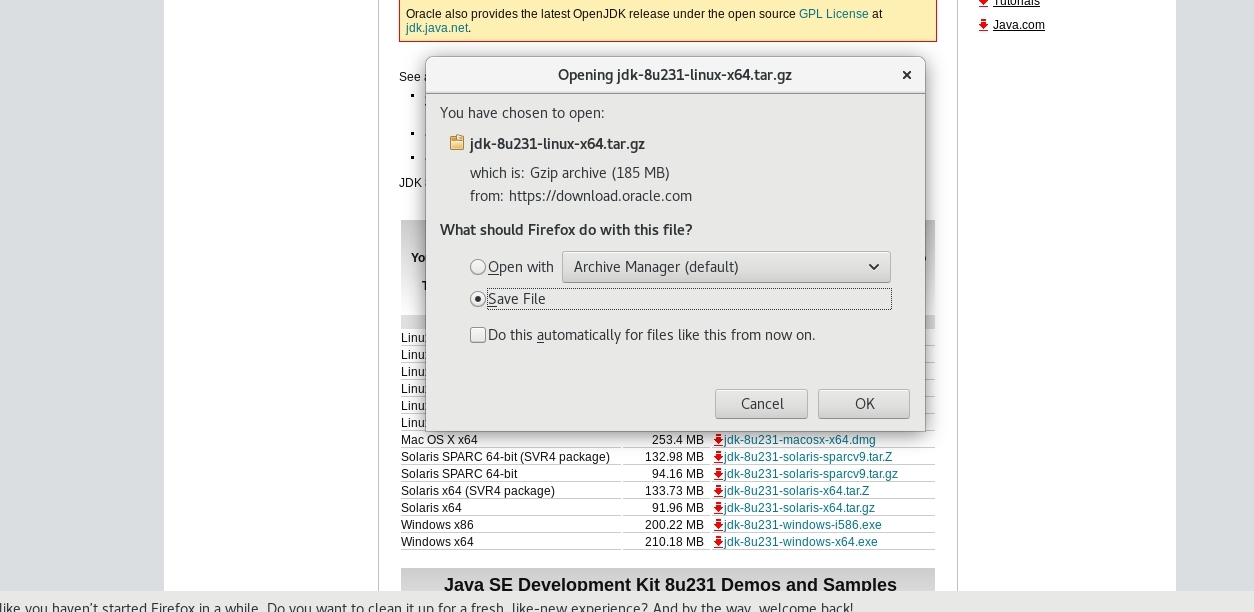
Task: Click red download arrow next to Java.com
Action: [984, 25]
